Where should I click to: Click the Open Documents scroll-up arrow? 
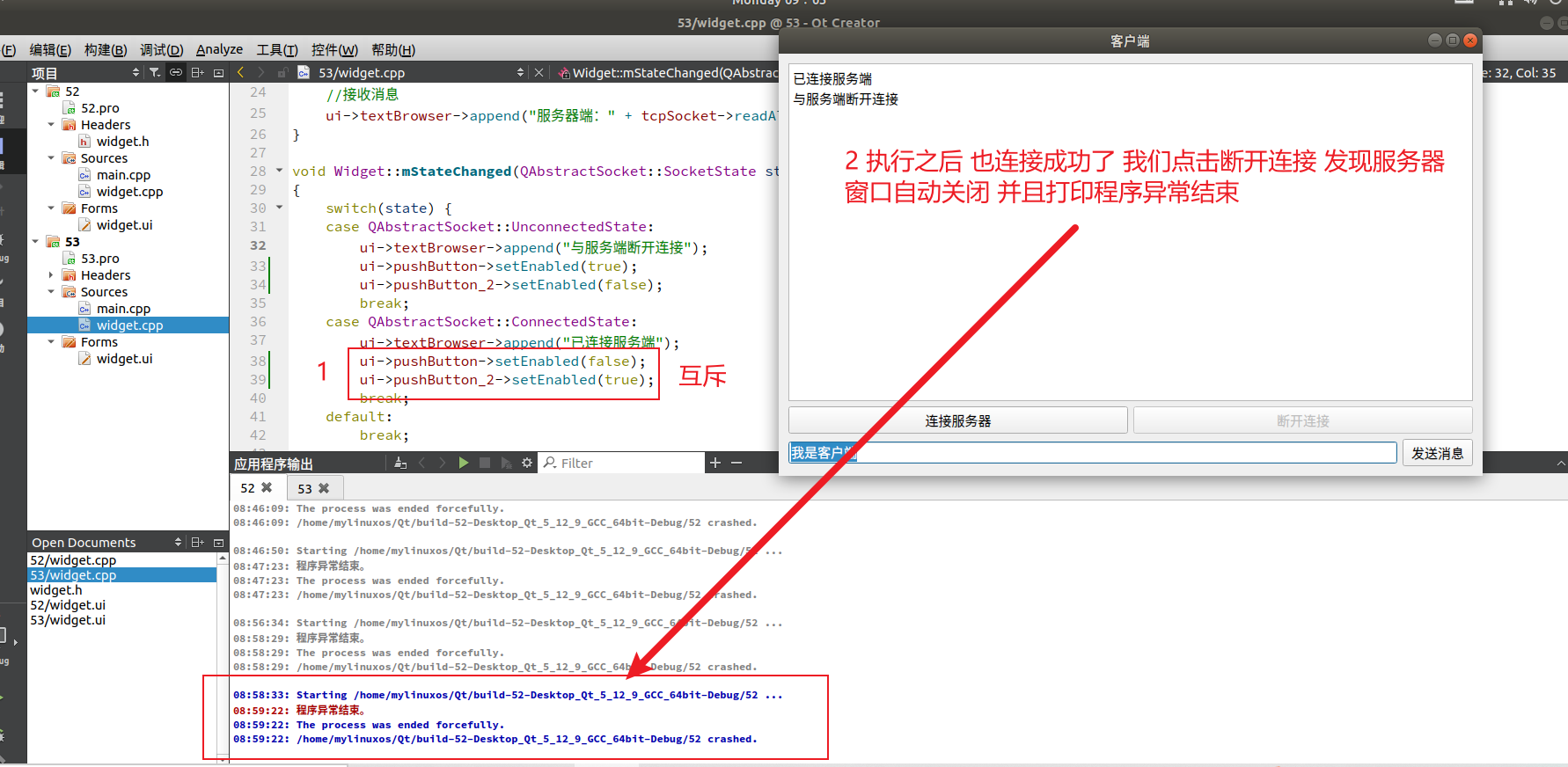[x=223, y=558]
